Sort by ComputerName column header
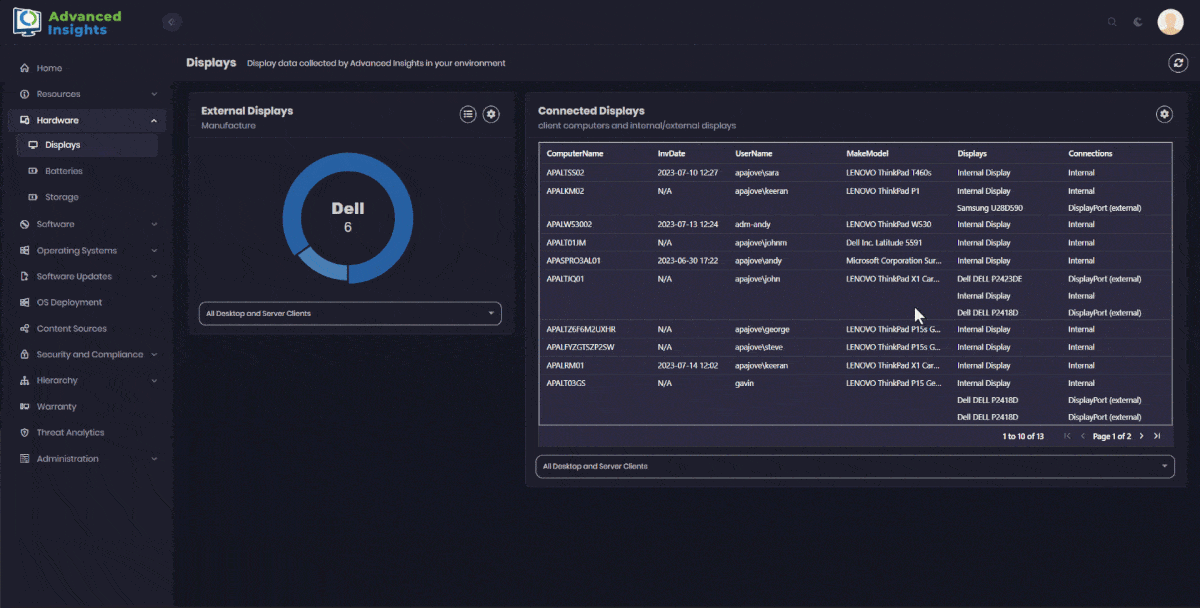This screenshot has height=608, width=1200. point(575,154)
